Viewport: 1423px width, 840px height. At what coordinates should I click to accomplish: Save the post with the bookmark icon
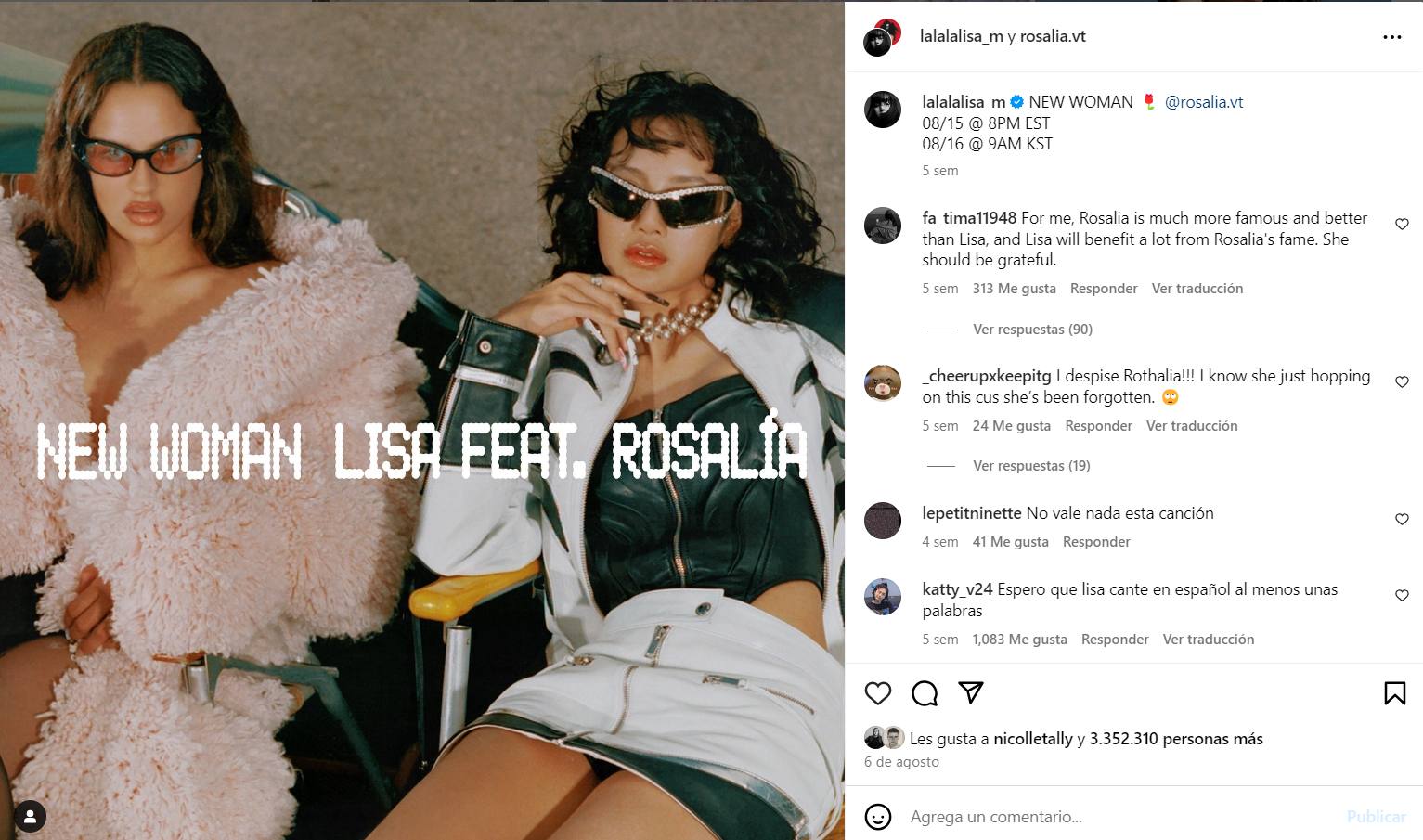tap(1394, 693)
